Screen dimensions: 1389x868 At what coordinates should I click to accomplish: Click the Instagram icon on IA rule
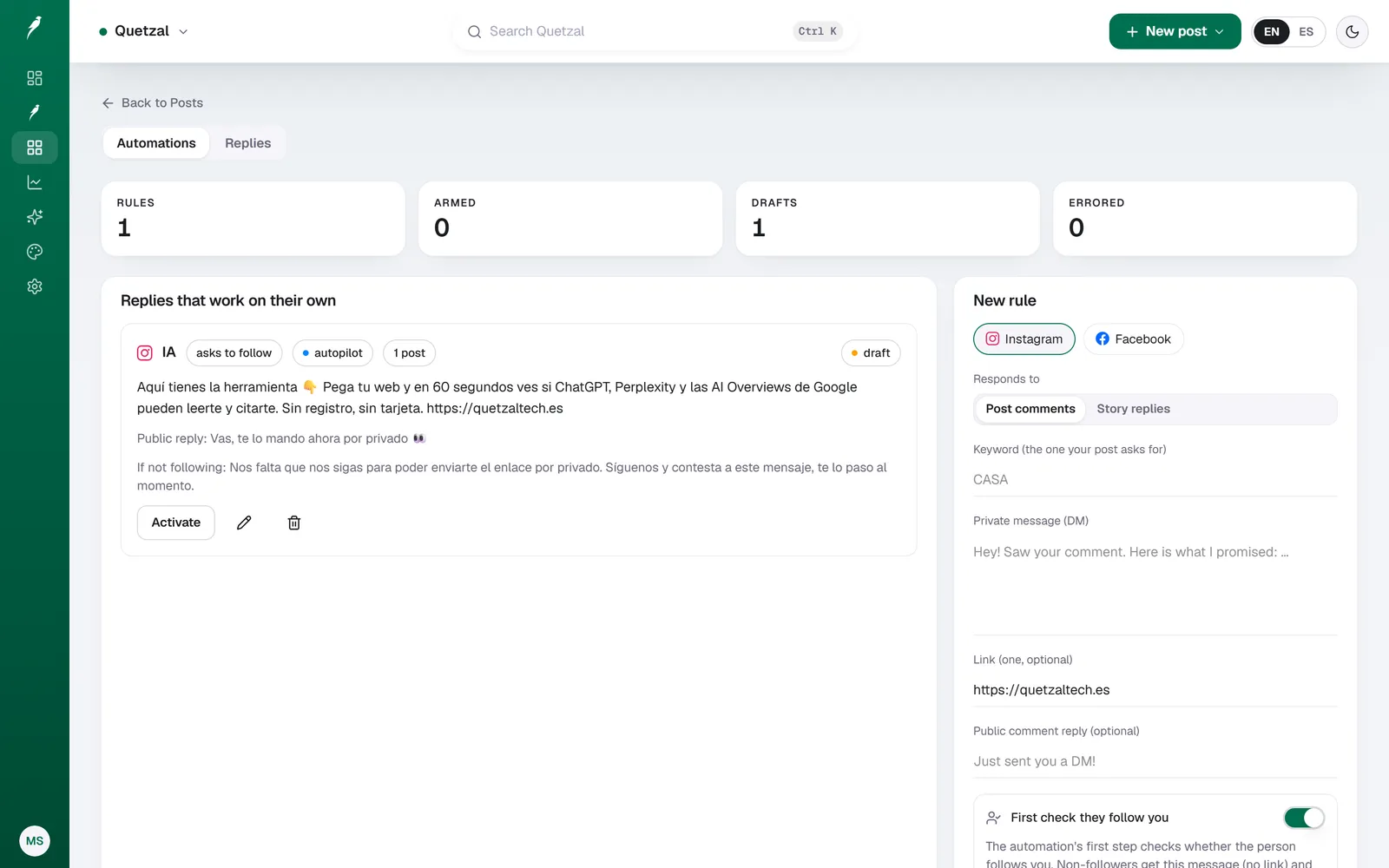tap(145, 352)
